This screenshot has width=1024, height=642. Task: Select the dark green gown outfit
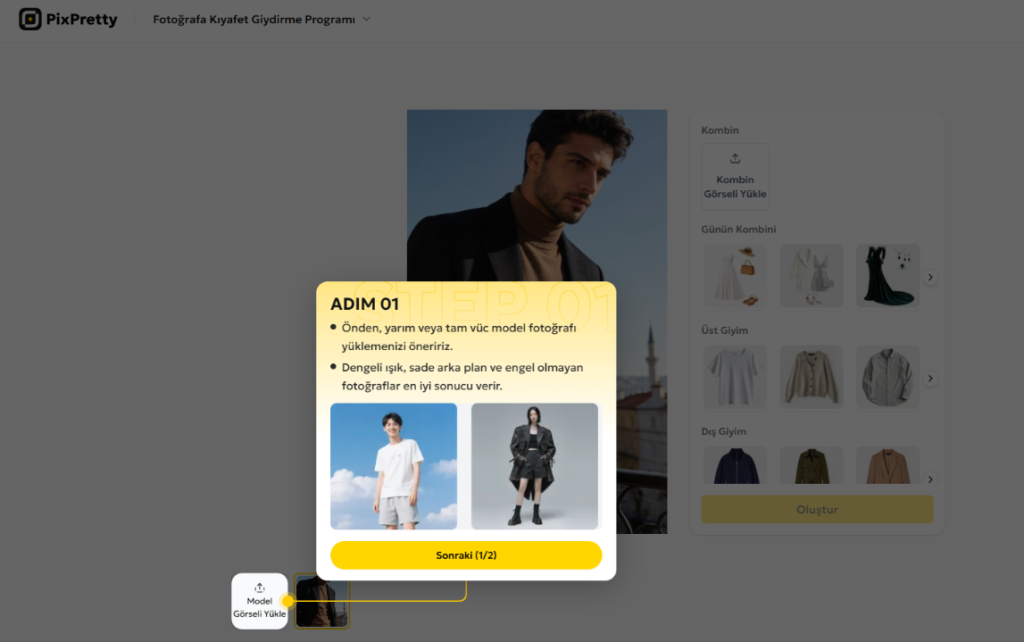click(x=887, y=276)
